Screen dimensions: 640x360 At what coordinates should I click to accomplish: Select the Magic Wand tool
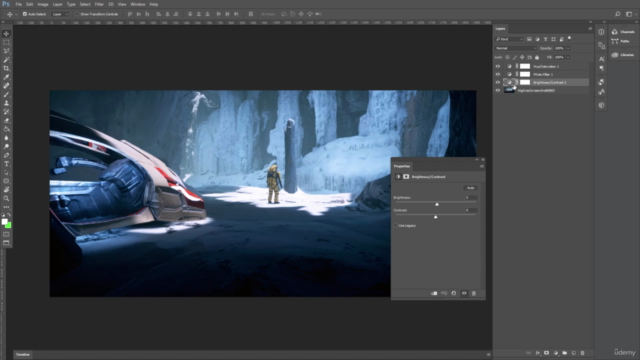6,60
